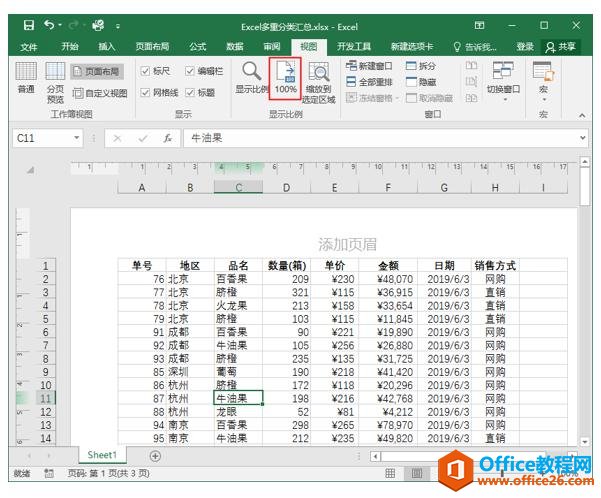
Task: Click the 页面布局 view button
Action: coord(97,72)
